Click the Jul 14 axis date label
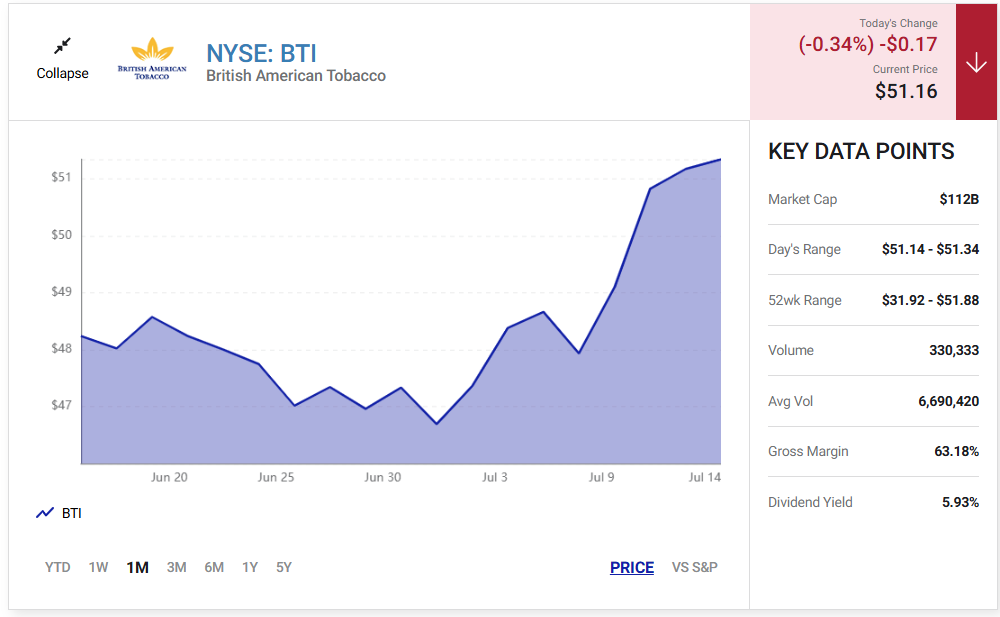Viewport: 1000px width, 617px height. coord(705,477)
